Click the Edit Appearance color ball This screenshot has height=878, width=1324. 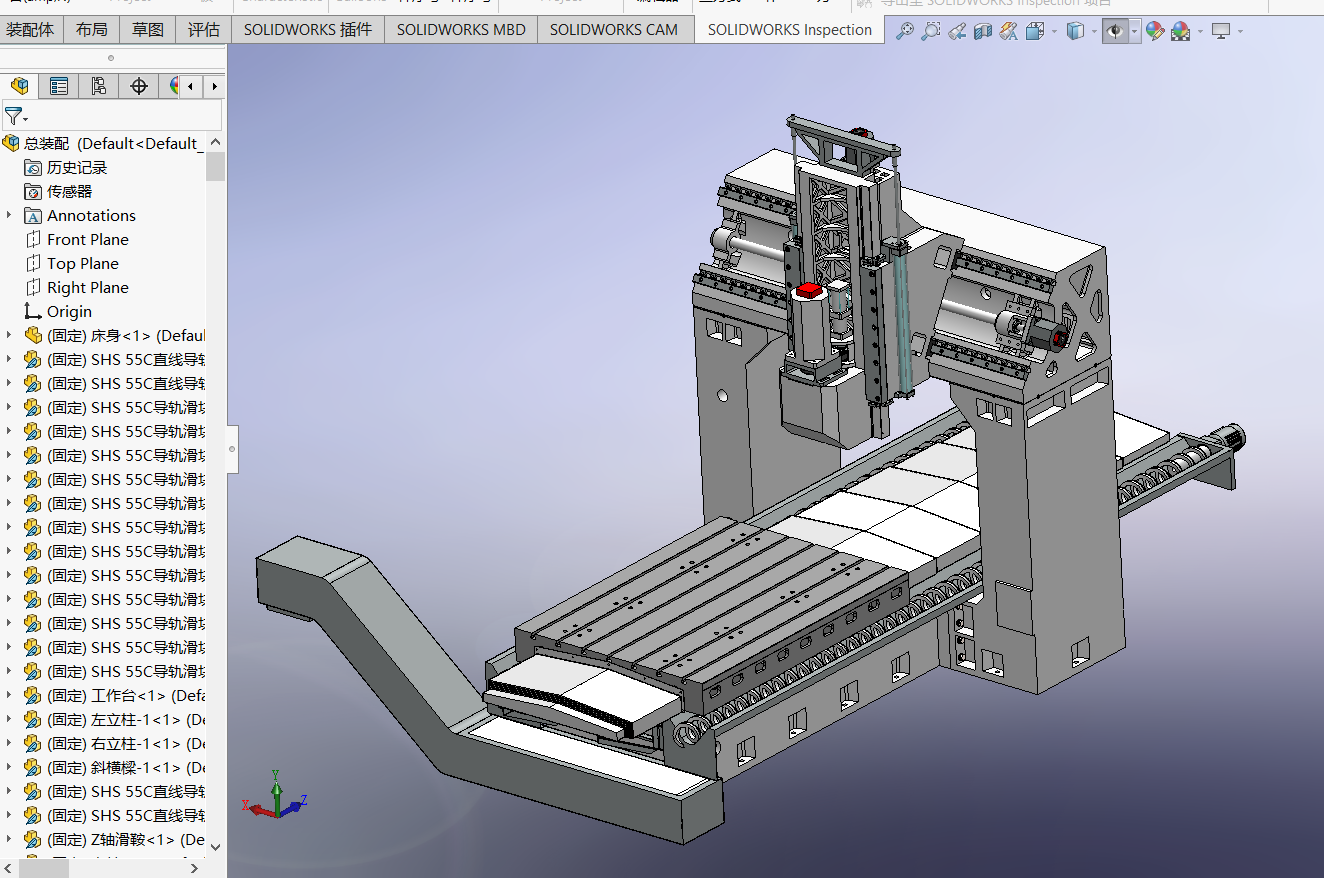coord(1155,31)
